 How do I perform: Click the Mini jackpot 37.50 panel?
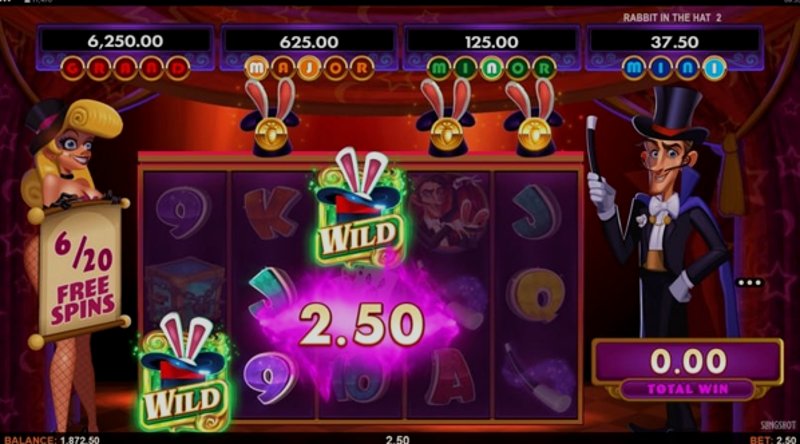click(674, 50)
